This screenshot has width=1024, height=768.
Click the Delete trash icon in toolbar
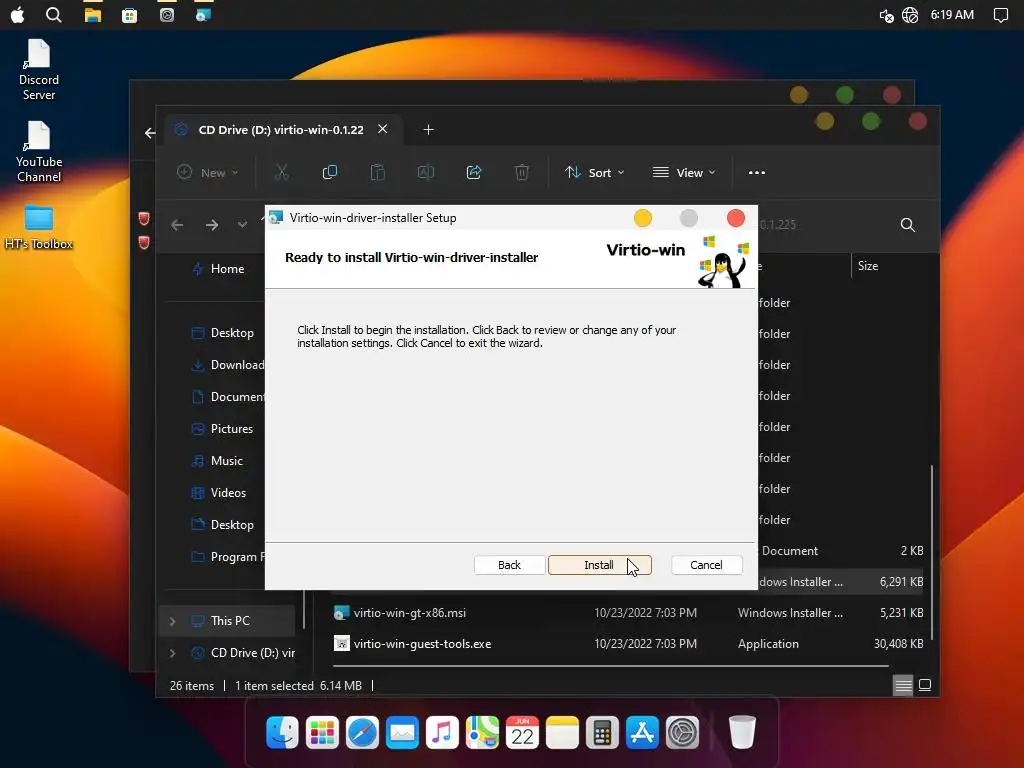tap(521, 172)
